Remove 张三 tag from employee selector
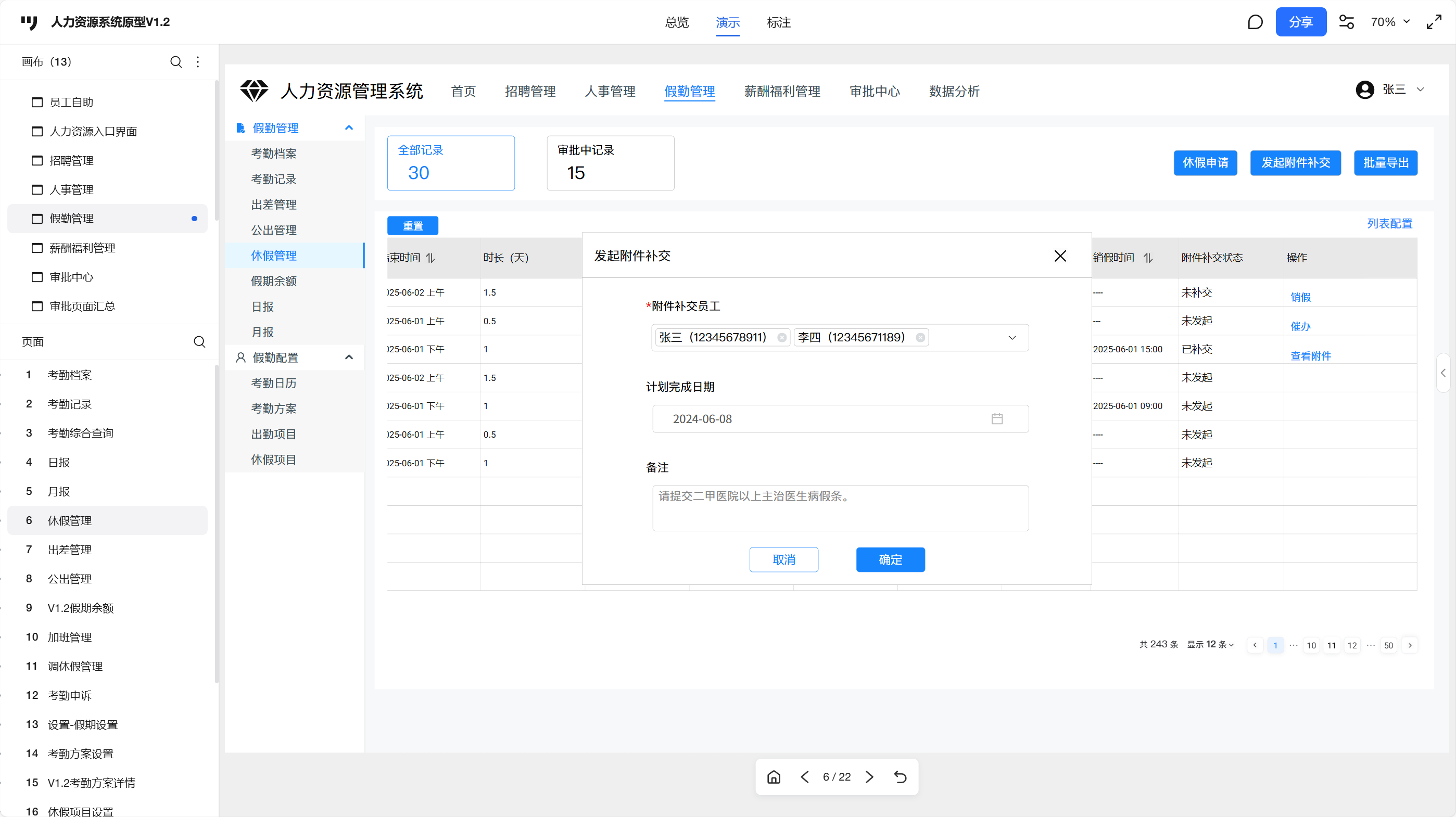The width and height of the screenshot is (1456, 817). click(x=782, y=337)
